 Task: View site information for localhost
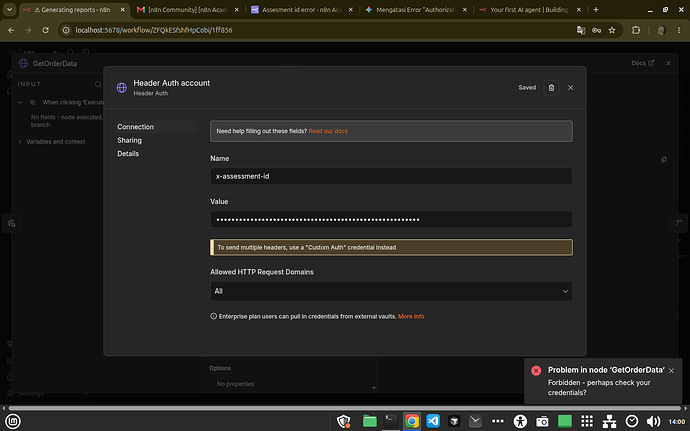[x=66, y=30]
